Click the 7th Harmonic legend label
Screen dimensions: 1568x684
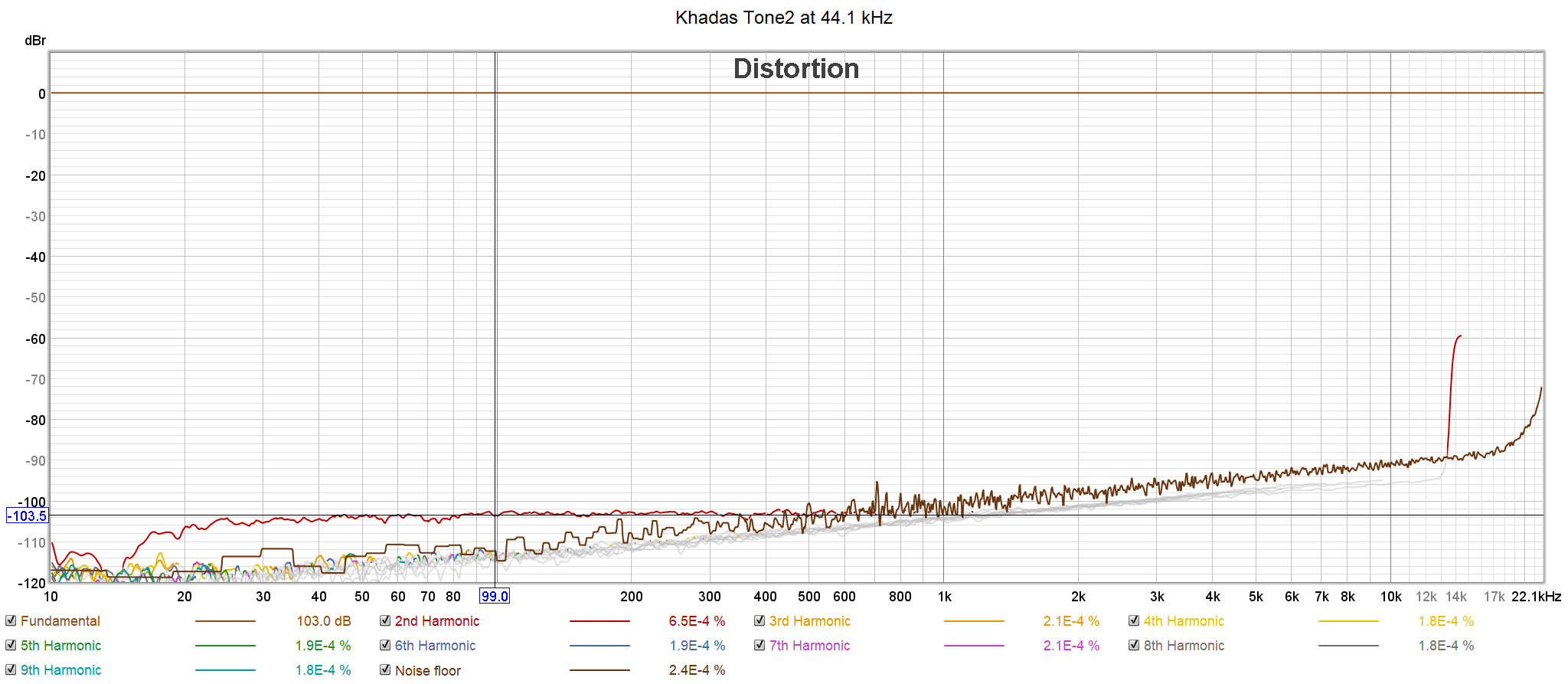tap(810, 646)
